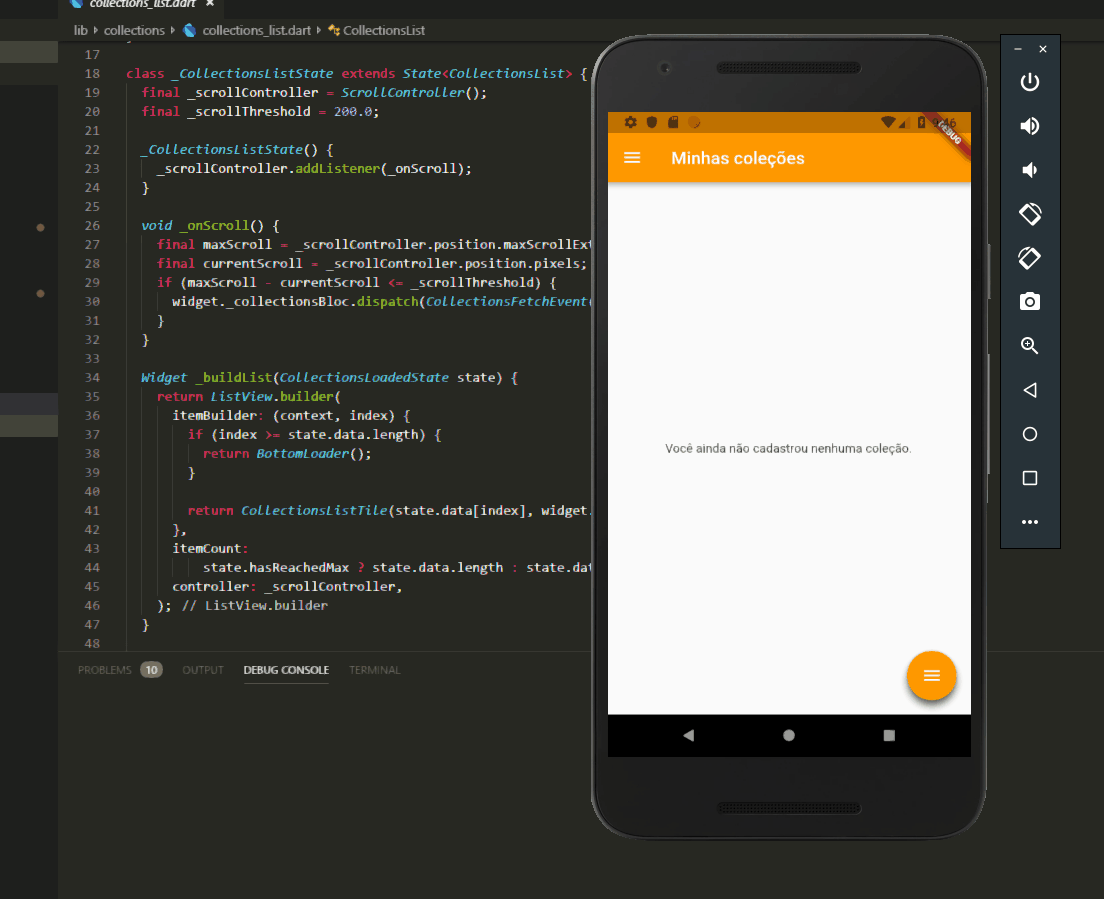Click line number 18 in gutter
The height and width of the screenshot is (899, 1104).
(x=92, y=74)
